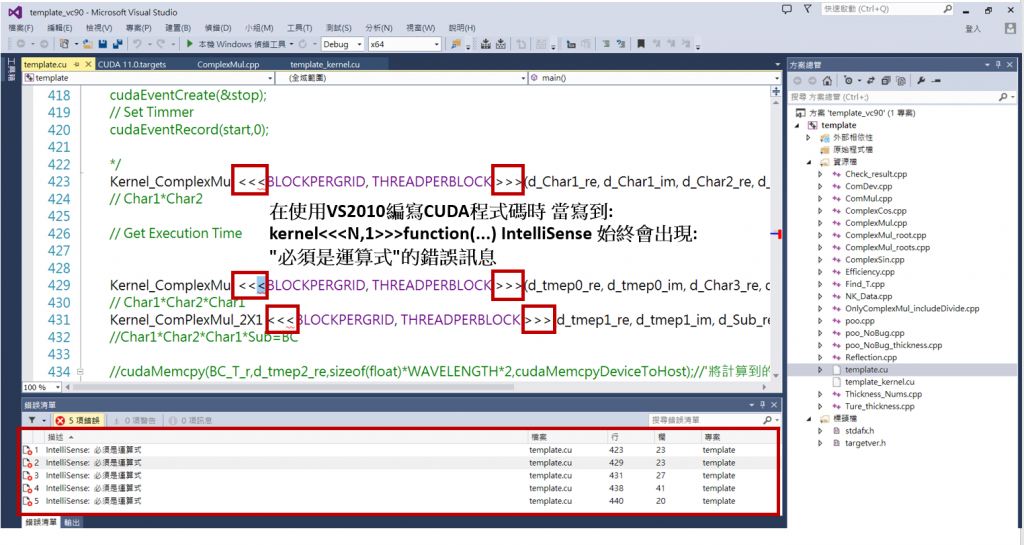Switch to the CUDA 11.0.targets tab

tap(132, 64)
